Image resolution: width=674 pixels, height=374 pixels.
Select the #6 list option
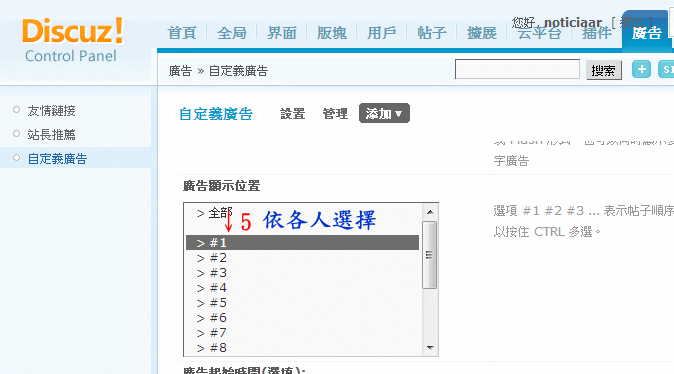[x=303, y=318]
